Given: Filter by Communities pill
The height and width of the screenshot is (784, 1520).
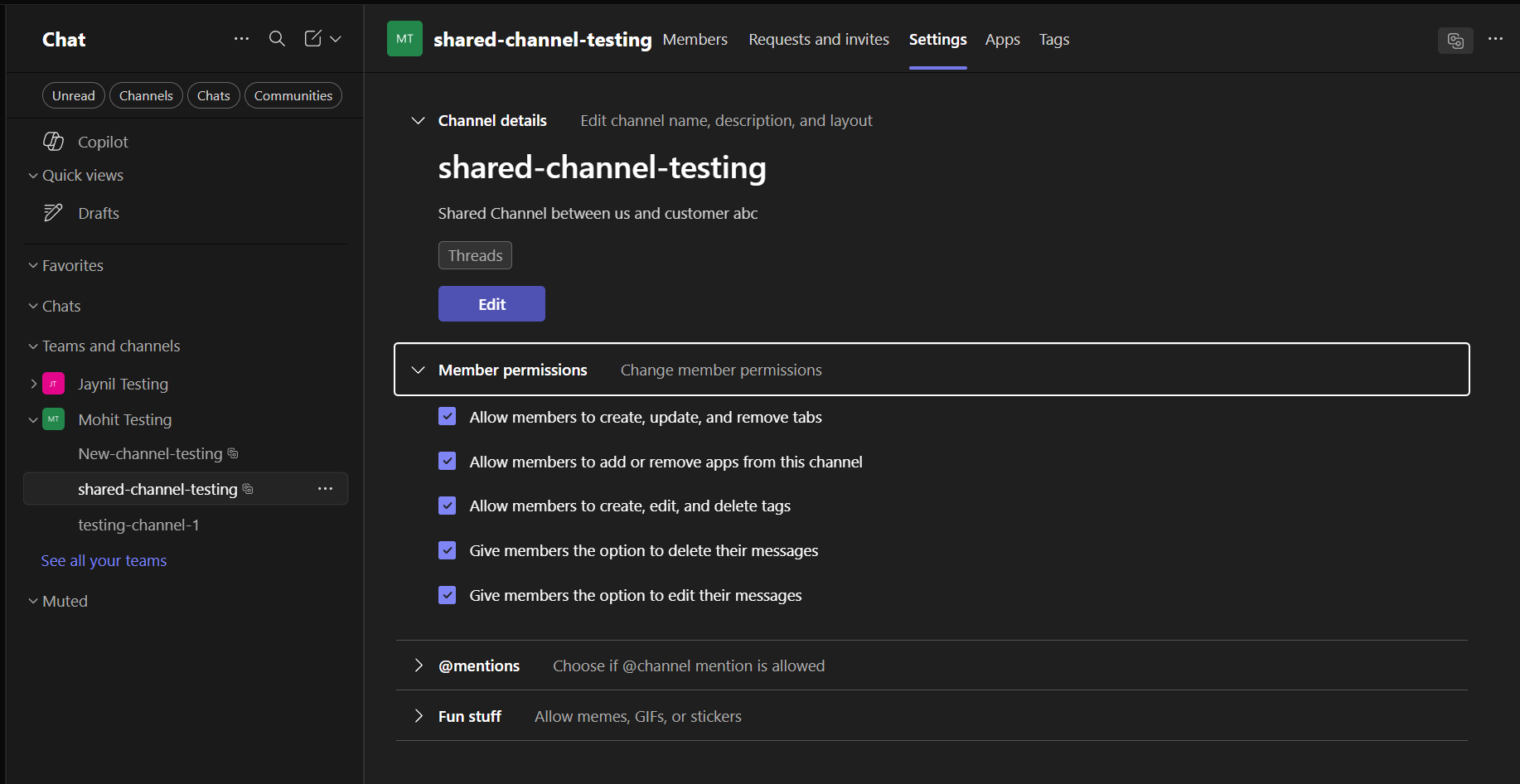Looking at the screenshot, I should tap(293, 95).
